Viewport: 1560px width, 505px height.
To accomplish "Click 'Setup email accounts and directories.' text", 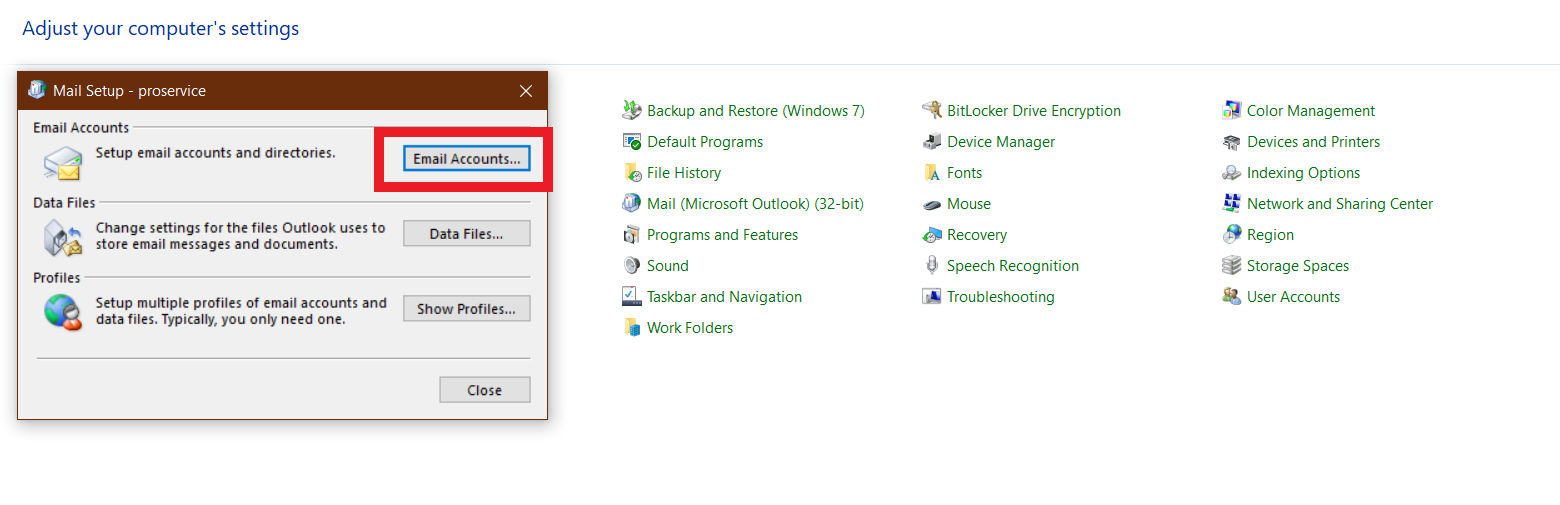I will click(215, 153).
